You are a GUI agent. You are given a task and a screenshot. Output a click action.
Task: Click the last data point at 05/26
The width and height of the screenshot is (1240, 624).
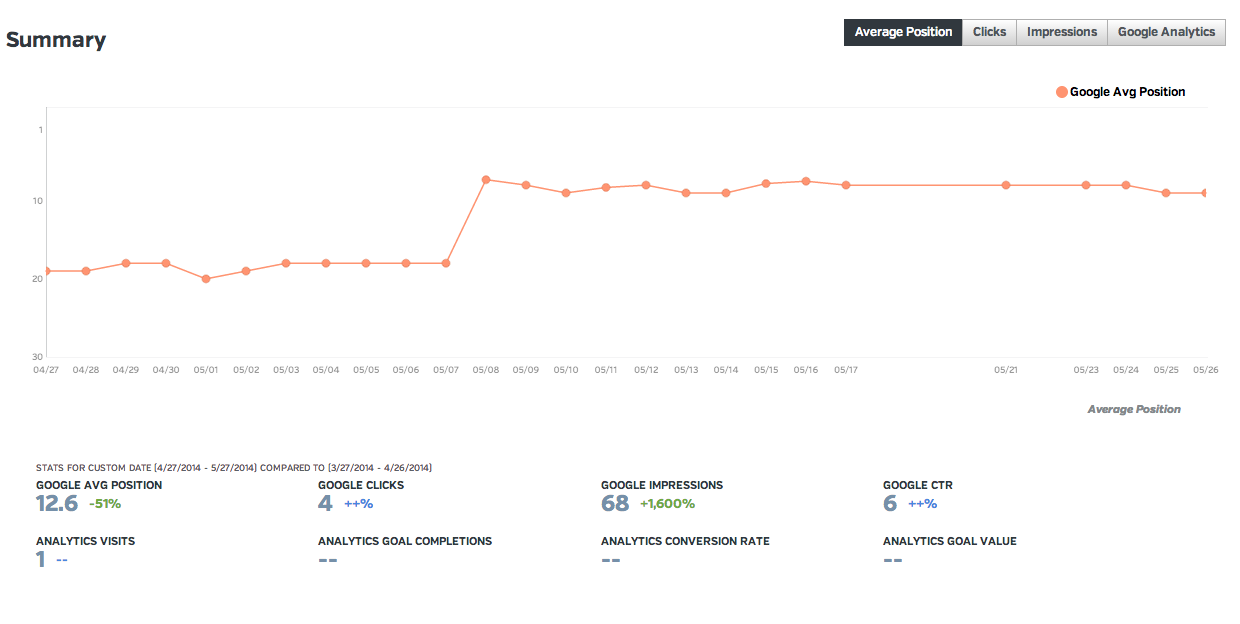(x=1205, y=193)
